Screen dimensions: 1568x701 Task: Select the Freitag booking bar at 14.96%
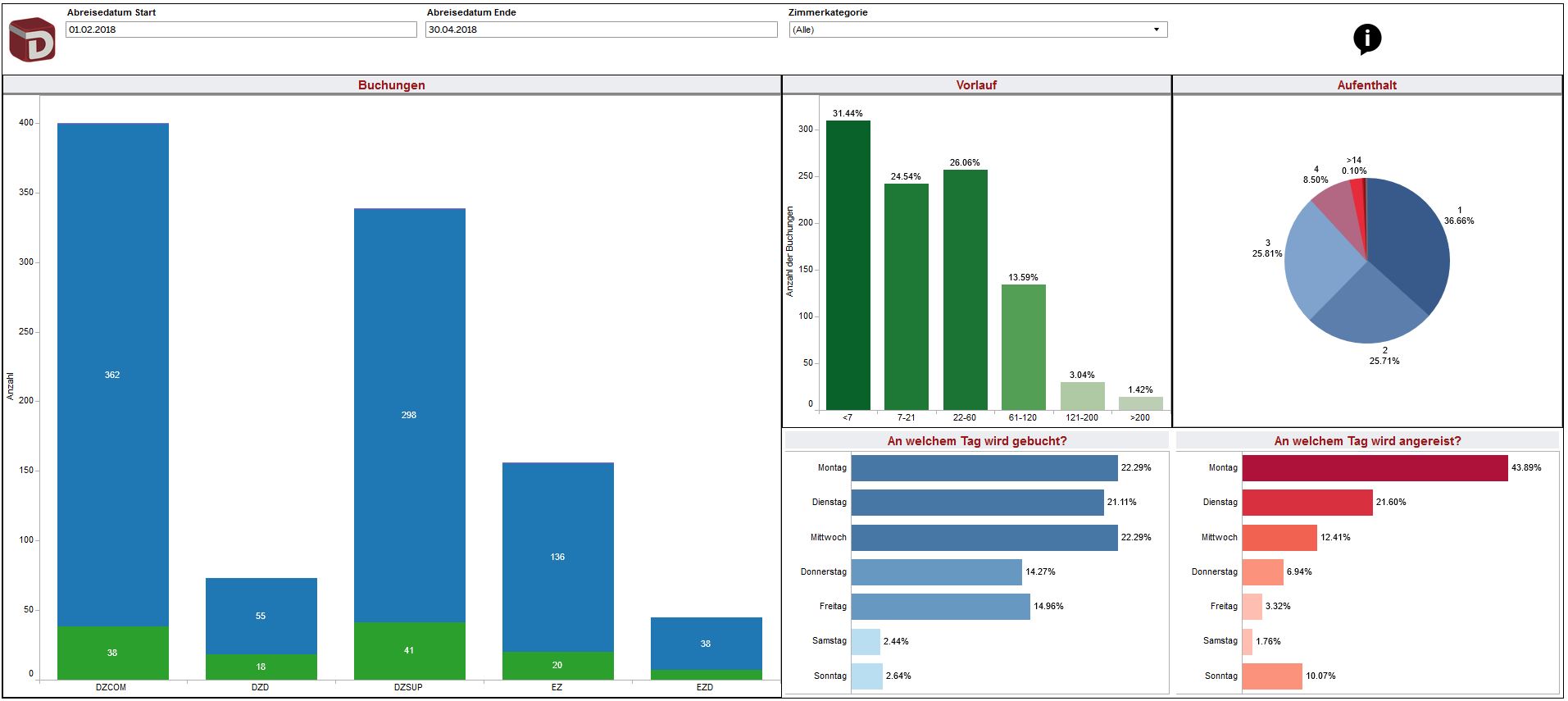(940, 607)
